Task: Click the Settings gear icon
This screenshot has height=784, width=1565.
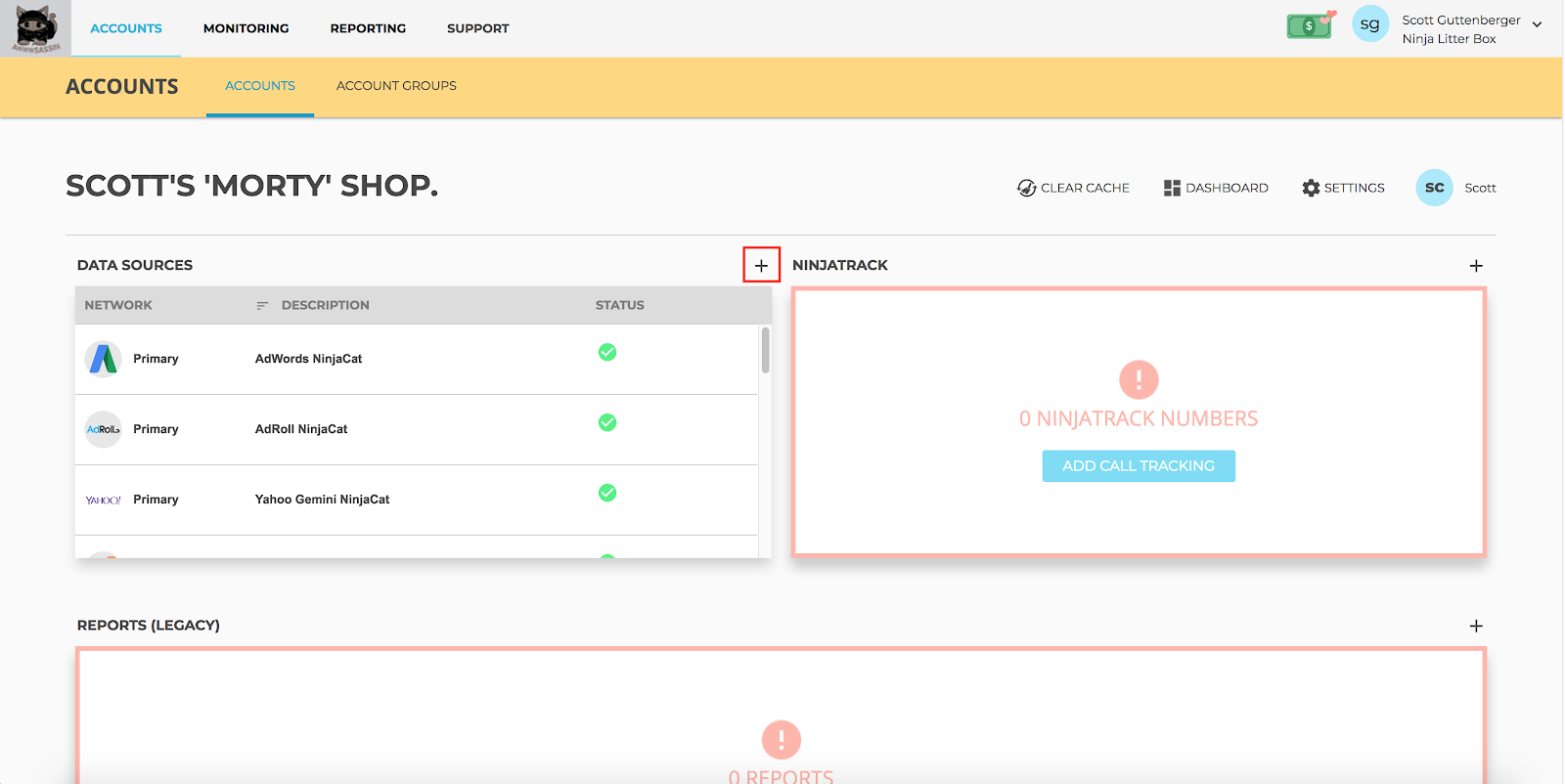Action: click(1311, 188)
